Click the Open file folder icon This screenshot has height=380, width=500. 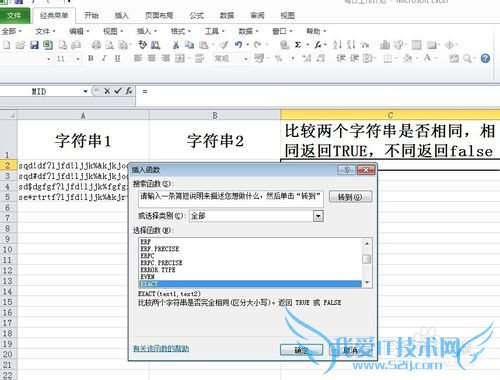click(x=20, y=45)
